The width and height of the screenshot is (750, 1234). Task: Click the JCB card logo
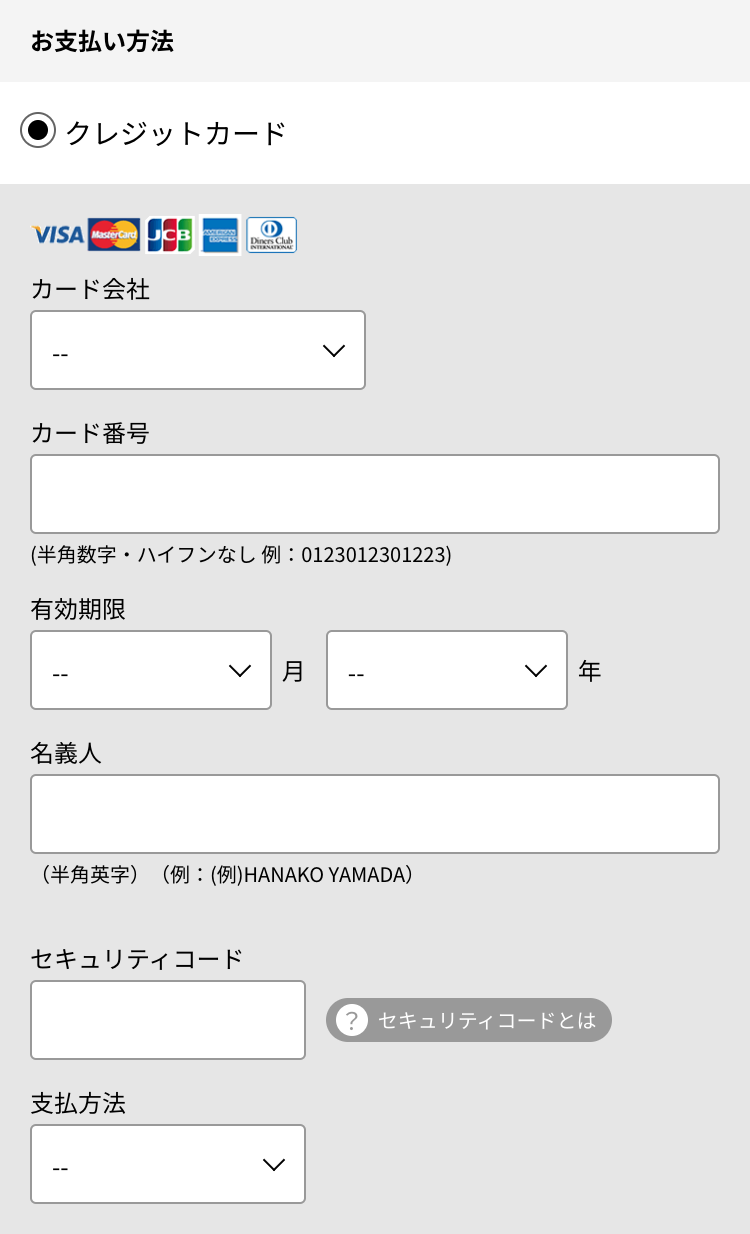tap(169, 235)
